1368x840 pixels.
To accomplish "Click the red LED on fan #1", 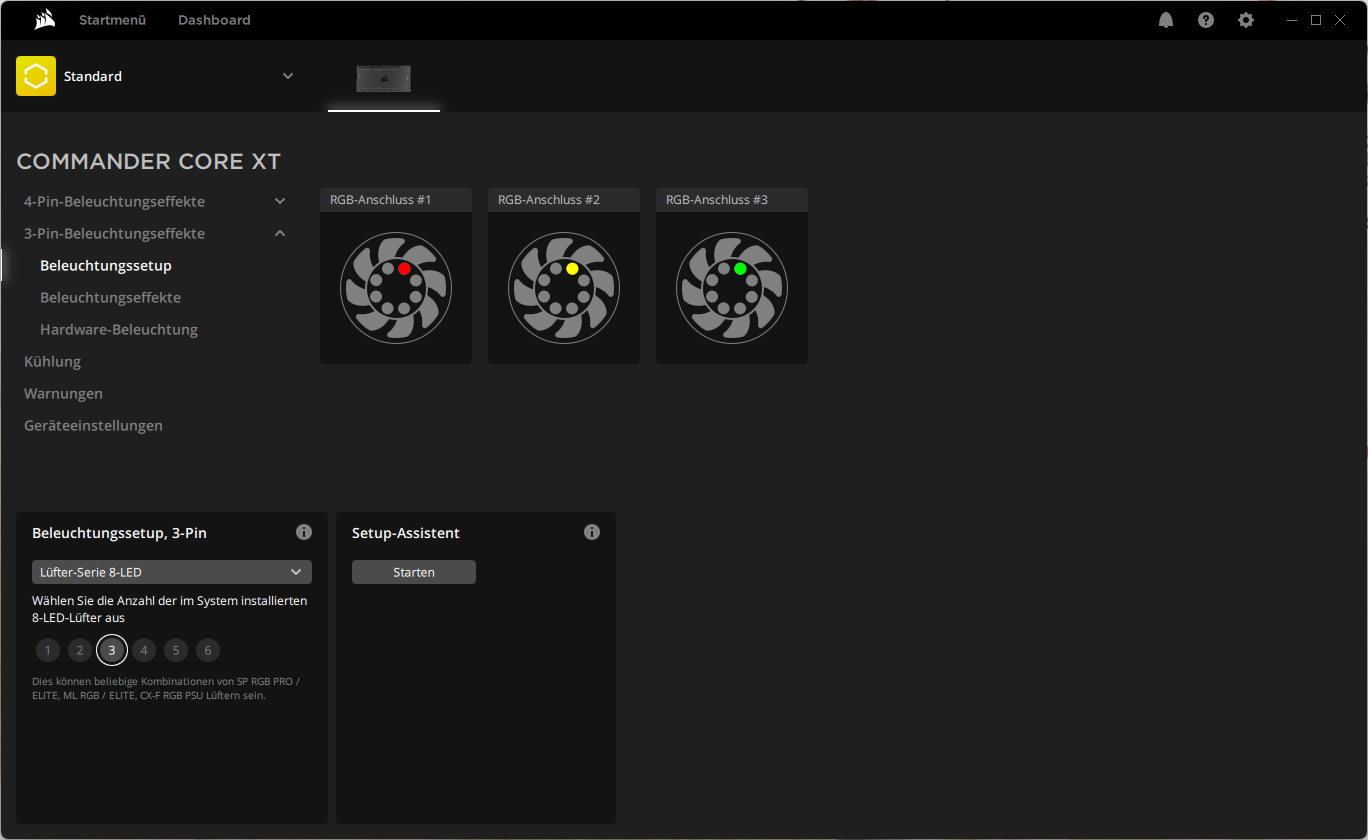I will coord(404,269).
